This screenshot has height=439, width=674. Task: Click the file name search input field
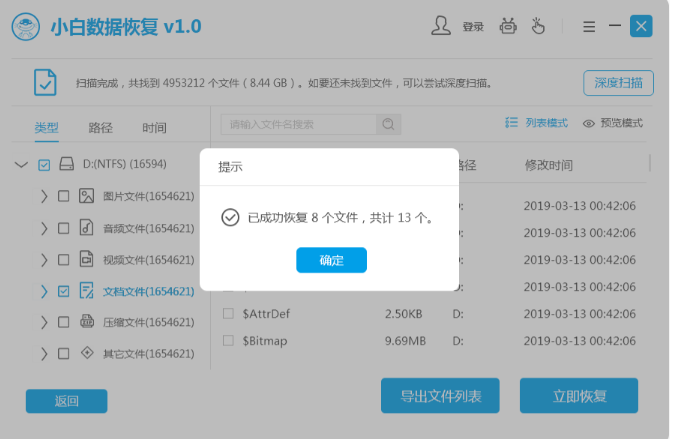[x=299, y=124]
